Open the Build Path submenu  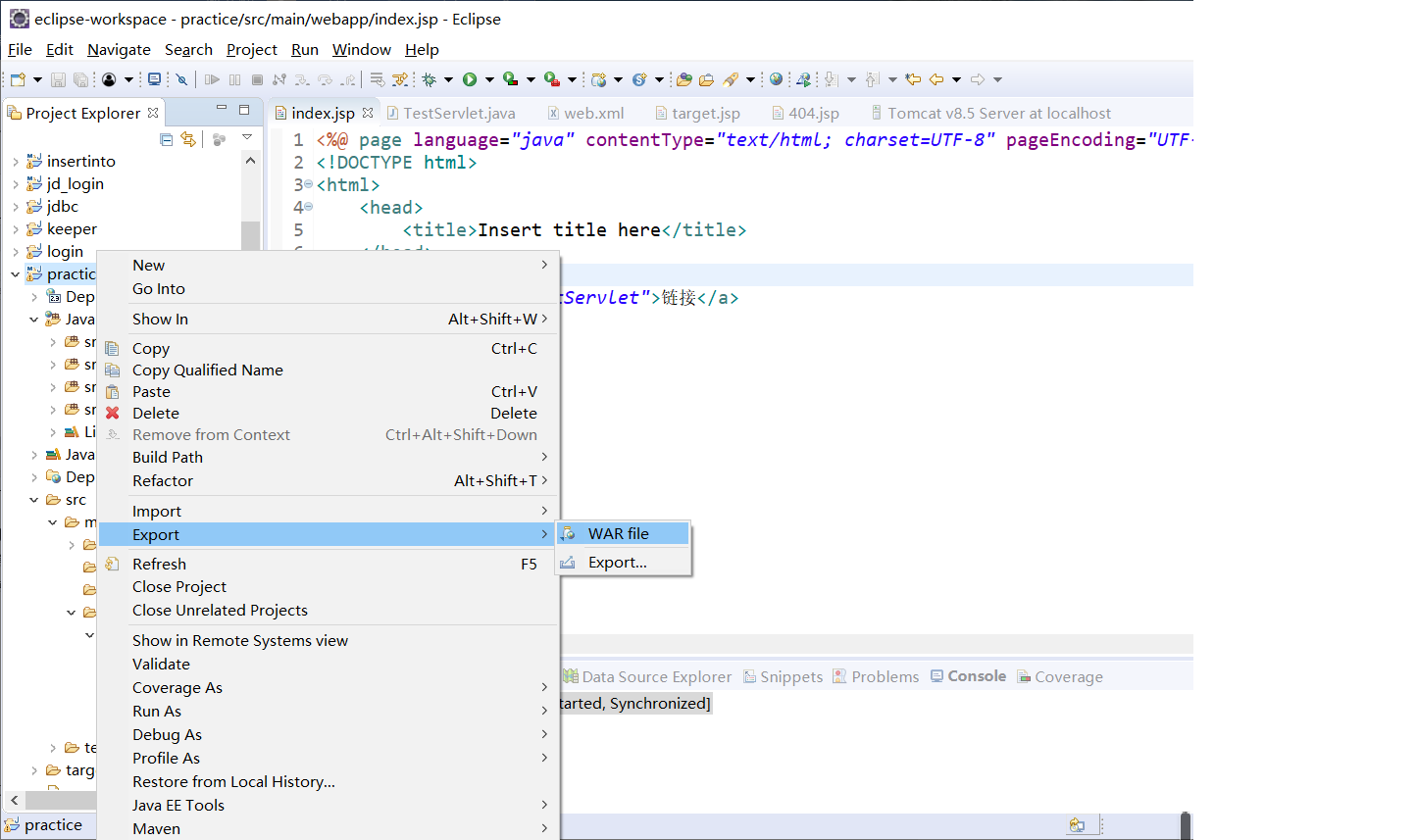point(329,457)
